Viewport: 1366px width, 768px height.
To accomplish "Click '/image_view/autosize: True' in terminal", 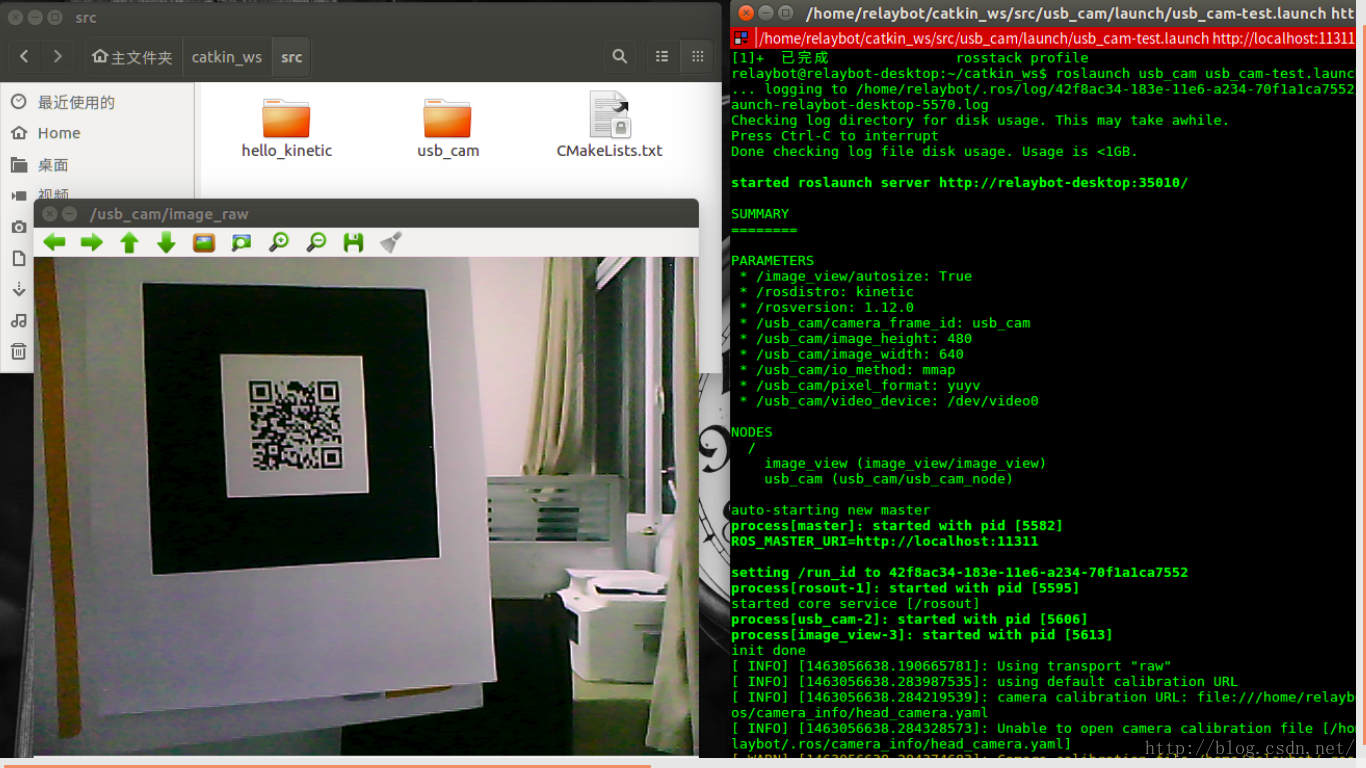I will [x=863, y=276].
